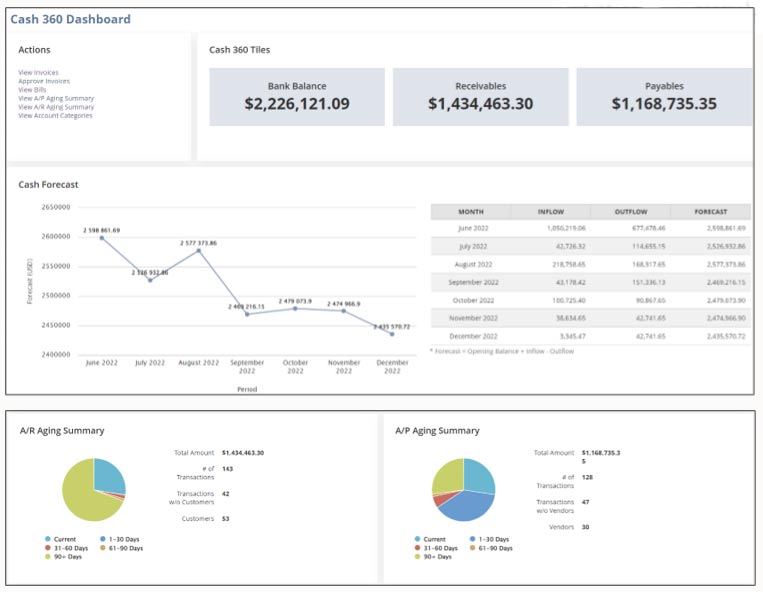The image size is (763, 592).
Task: Select the View A/P Aging Summary link
Action: click(x=56, y=98)
